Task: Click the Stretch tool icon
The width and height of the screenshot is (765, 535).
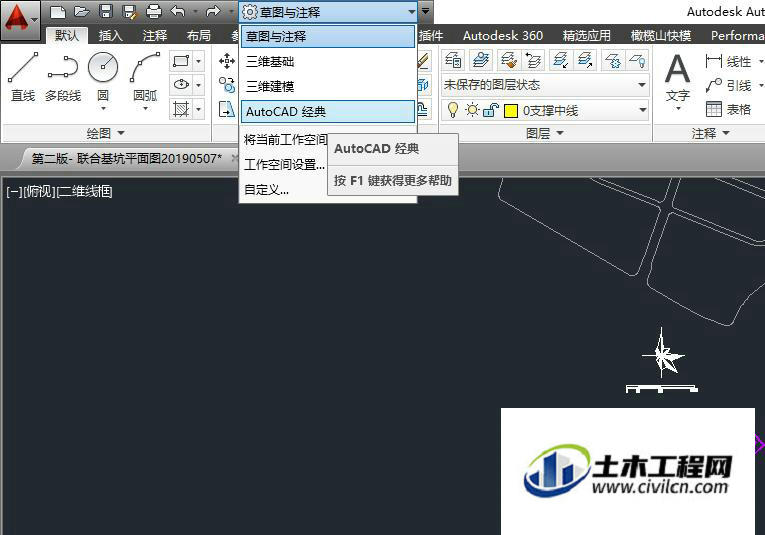Action: [x=227, y=109]
